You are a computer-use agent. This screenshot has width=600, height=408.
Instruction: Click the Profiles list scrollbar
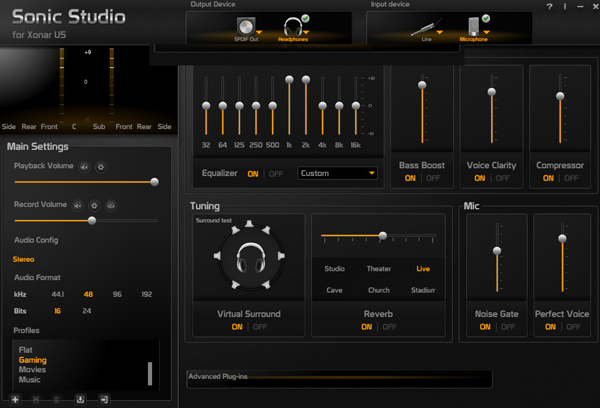pyautogui.click(x=150, y=373)
